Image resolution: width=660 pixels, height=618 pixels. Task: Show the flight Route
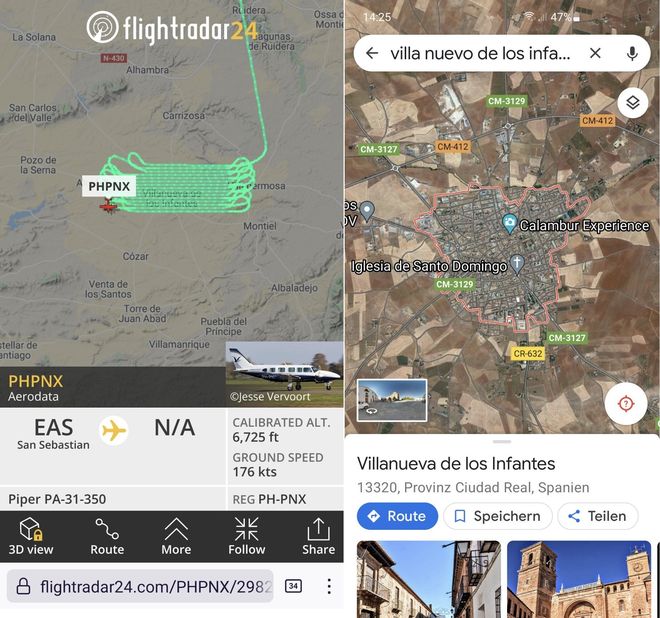(107, 536)
